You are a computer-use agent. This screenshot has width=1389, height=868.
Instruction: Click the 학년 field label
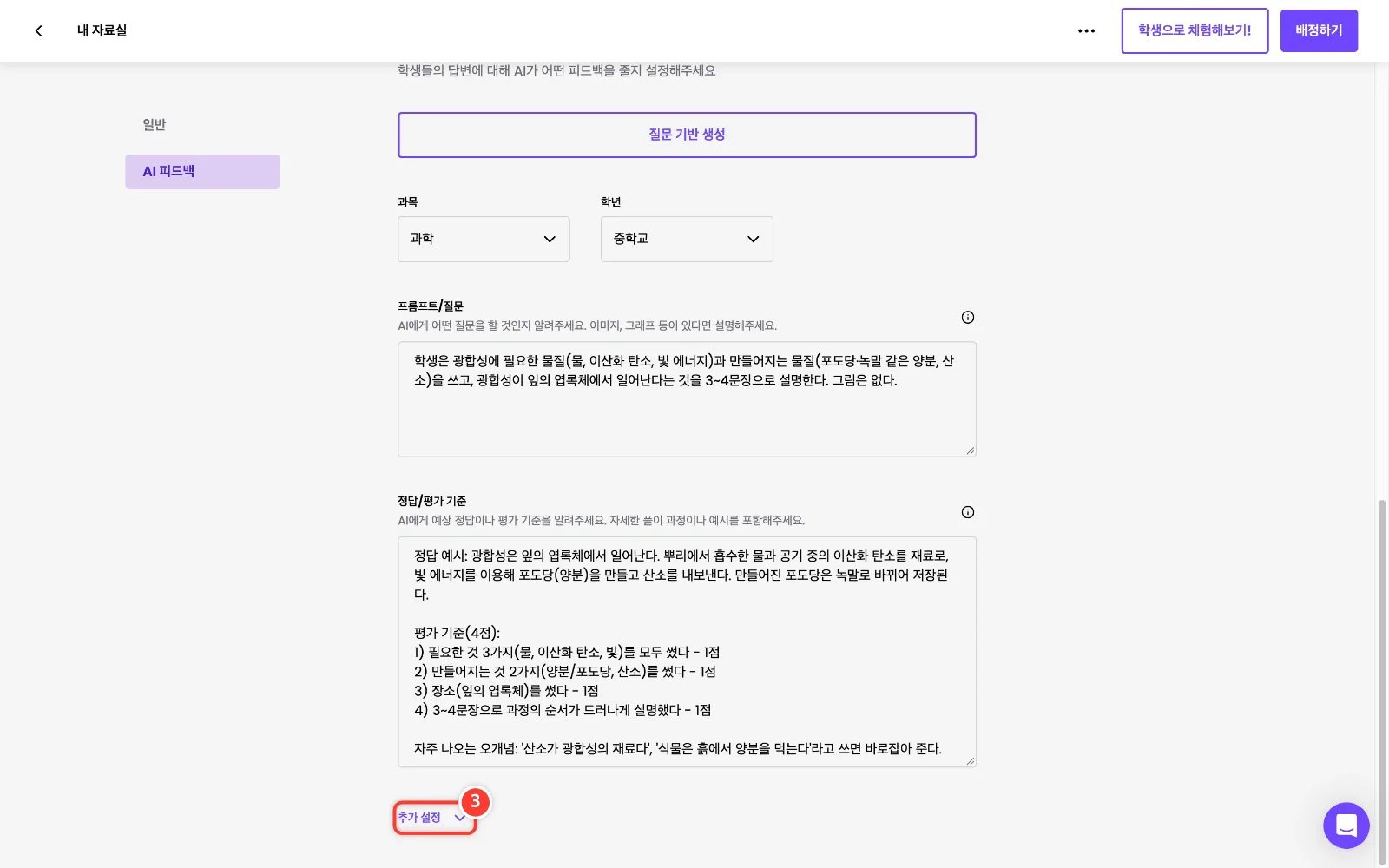pyautogui.click(x=610, y=202)
